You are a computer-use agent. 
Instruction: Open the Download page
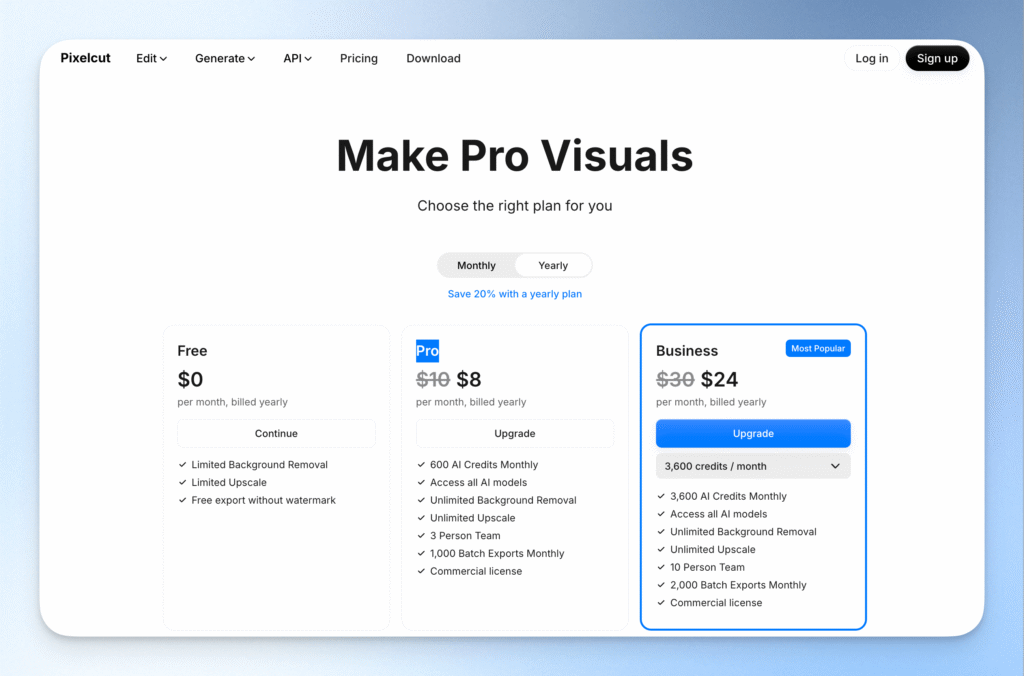(433, 58)
